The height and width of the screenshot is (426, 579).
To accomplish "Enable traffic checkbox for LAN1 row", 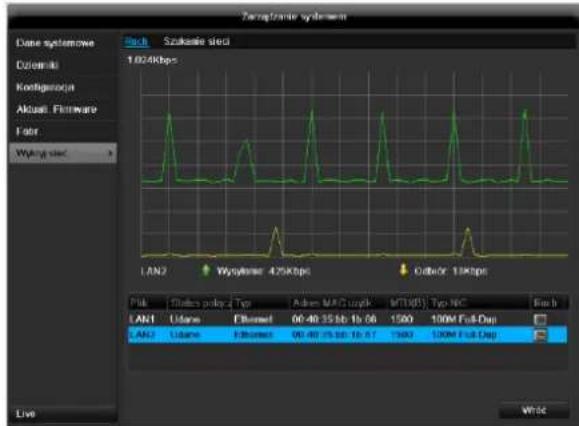I will [540, 319].
